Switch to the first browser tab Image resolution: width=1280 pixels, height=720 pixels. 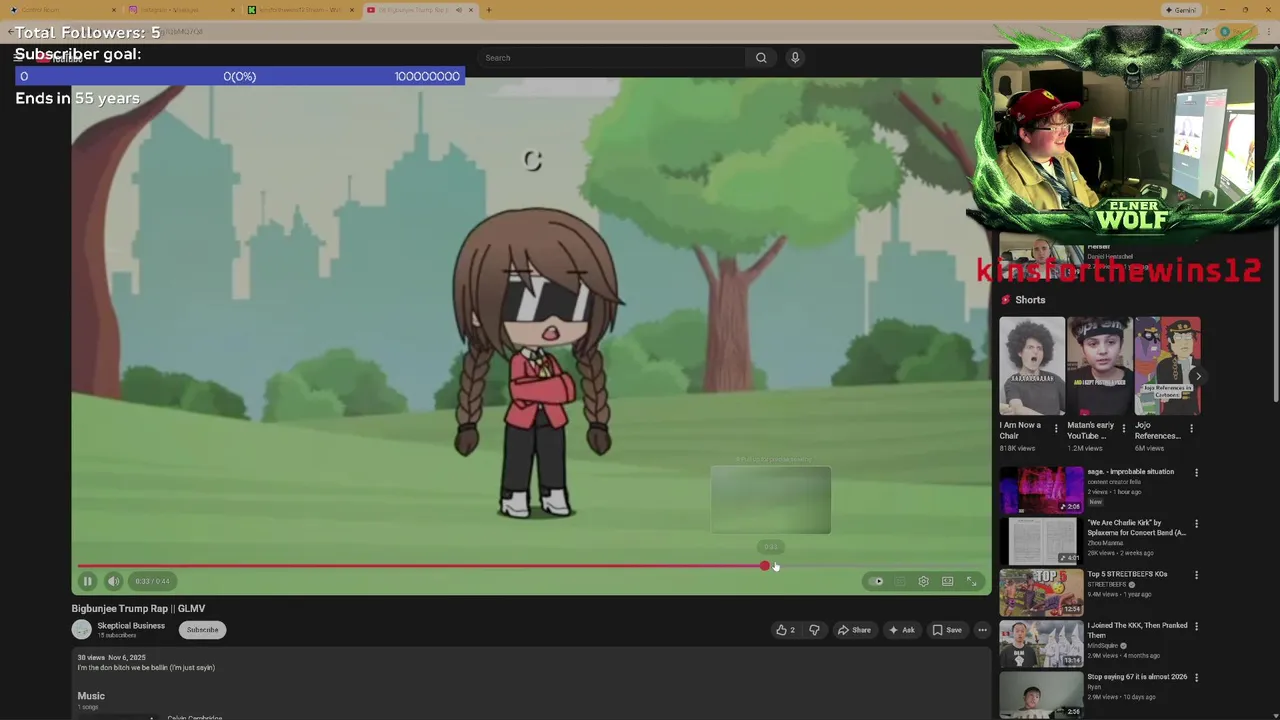pos(60,10)
